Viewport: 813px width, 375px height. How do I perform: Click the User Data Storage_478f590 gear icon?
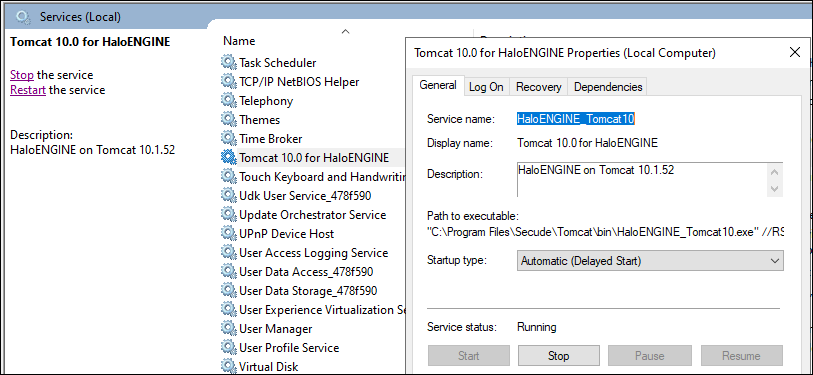click(228, 290)
